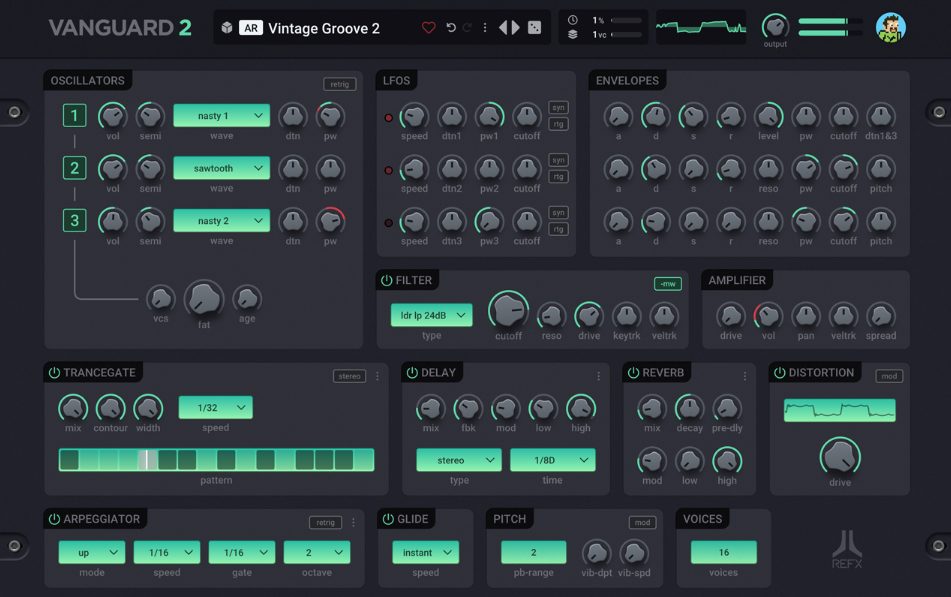
Task: Click the filter cutoff knob
Action: click(x=508, y=311)
